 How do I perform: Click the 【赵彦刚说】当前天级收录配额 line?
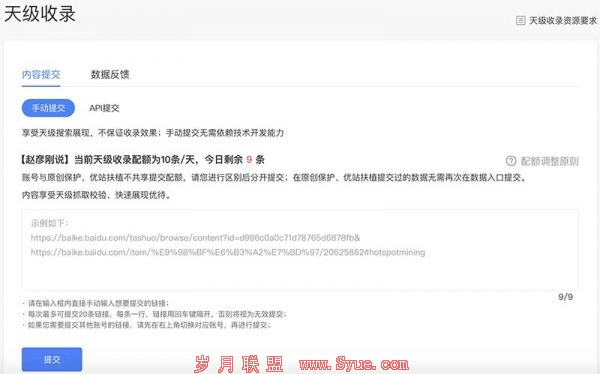pyautogui.click(x=142, y=159)
